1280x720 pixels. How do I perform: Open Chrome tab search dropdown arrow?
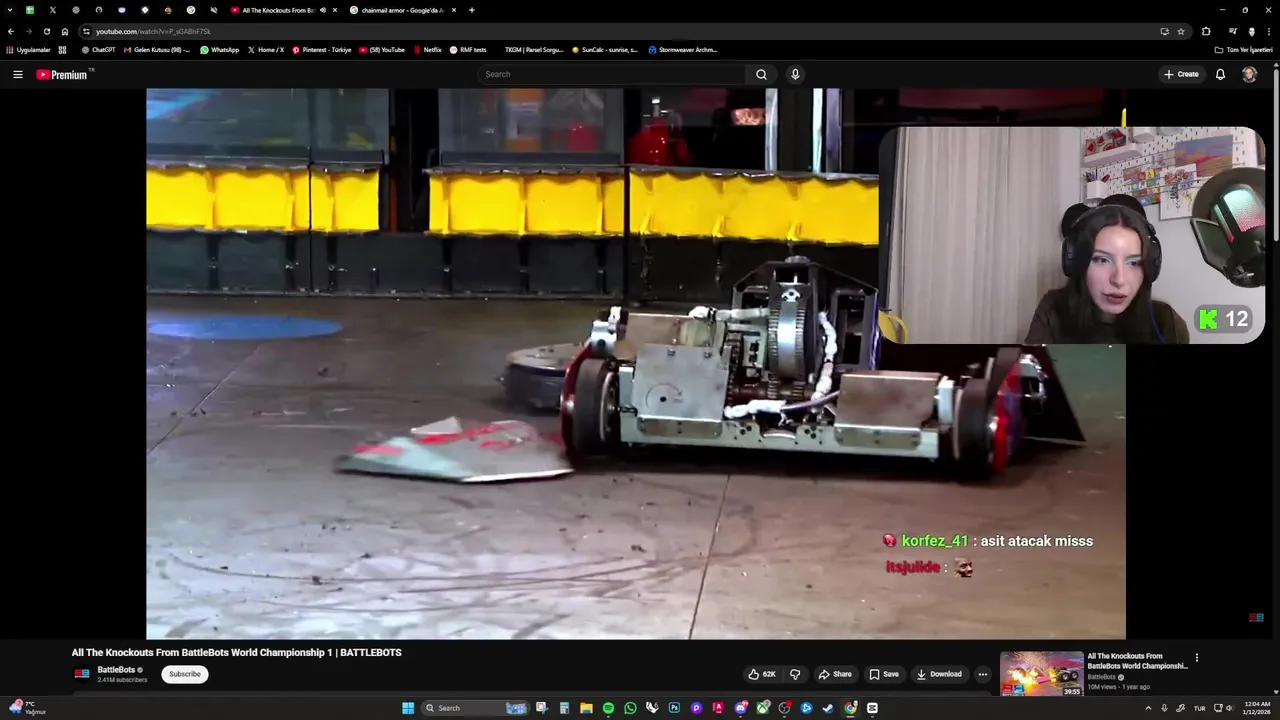click(10, 10)
